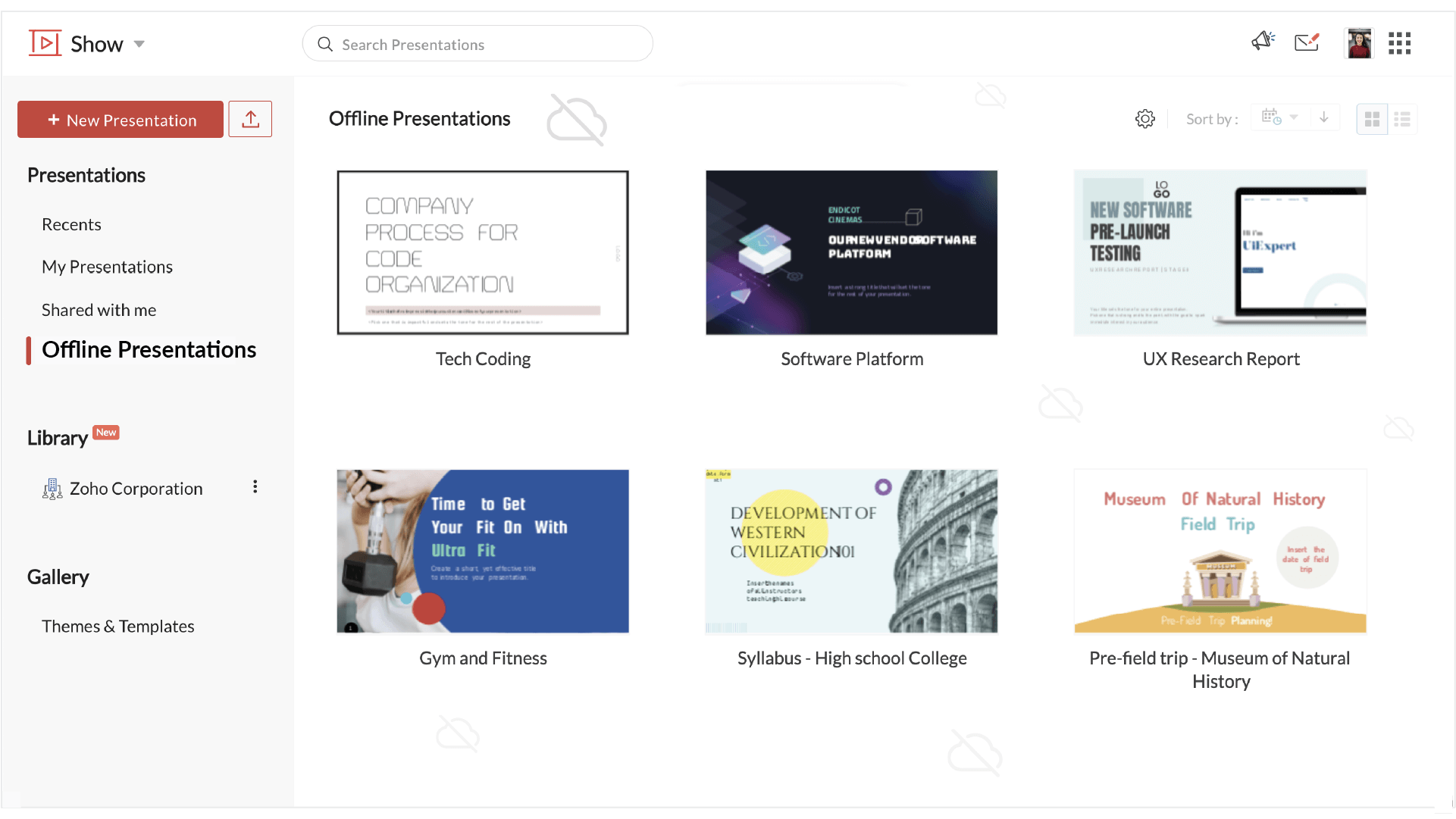The image size is (1456, 819).
Task: Click the notifications bell icon
Action: 1261,42
